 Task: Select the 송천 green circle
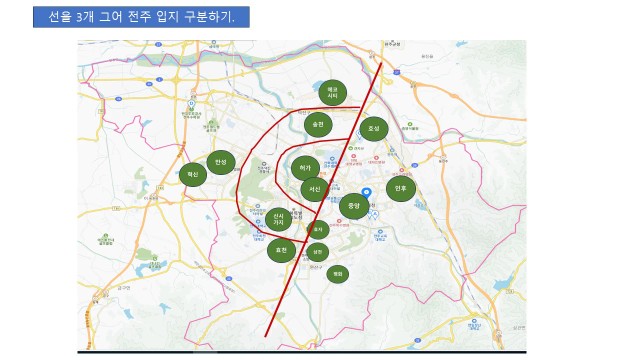(x=318, y=124)
